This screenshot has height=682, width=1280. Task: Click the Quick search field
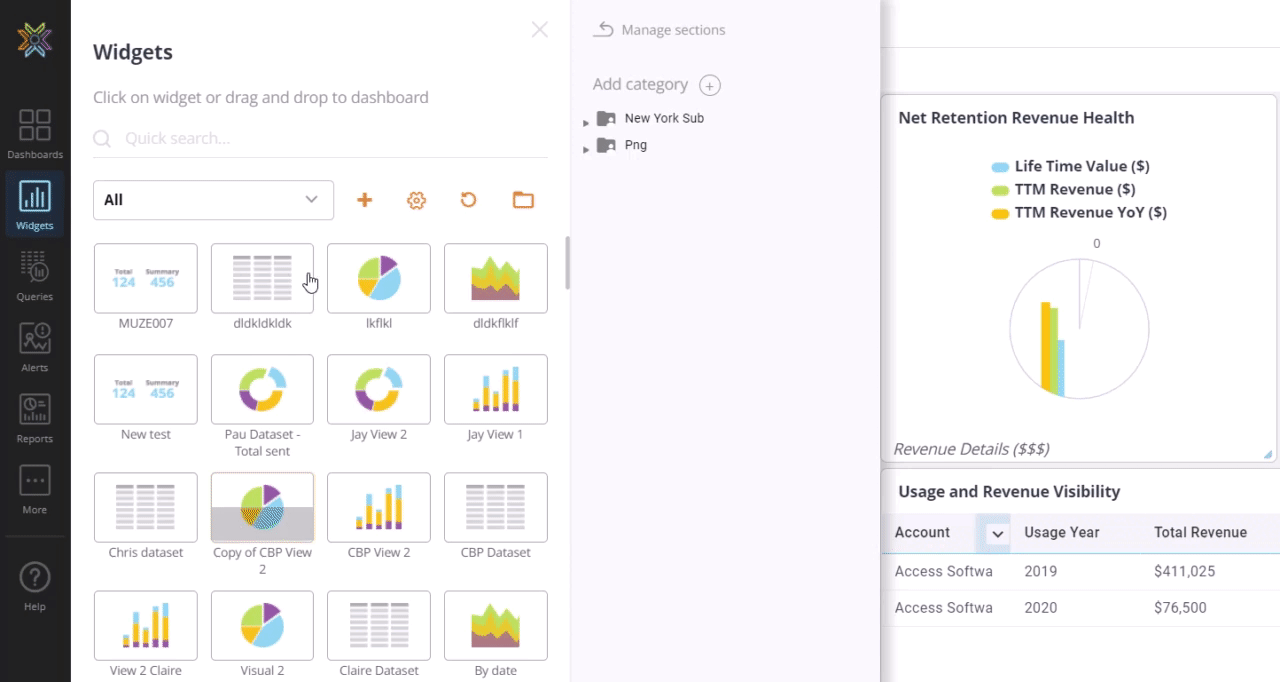[x=330, y=138]
